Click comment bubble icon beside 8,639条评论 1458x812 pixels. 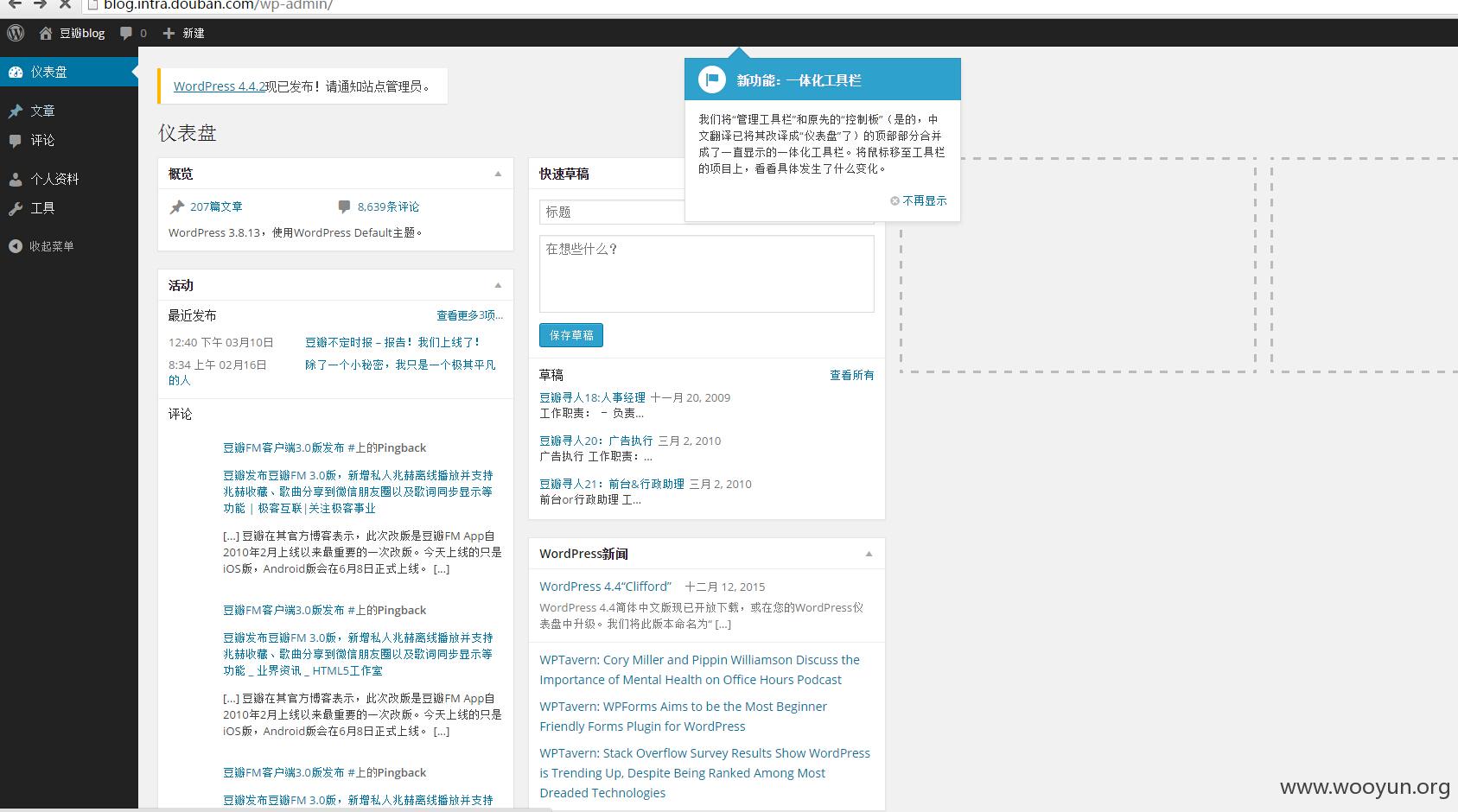tap(344, 206)
